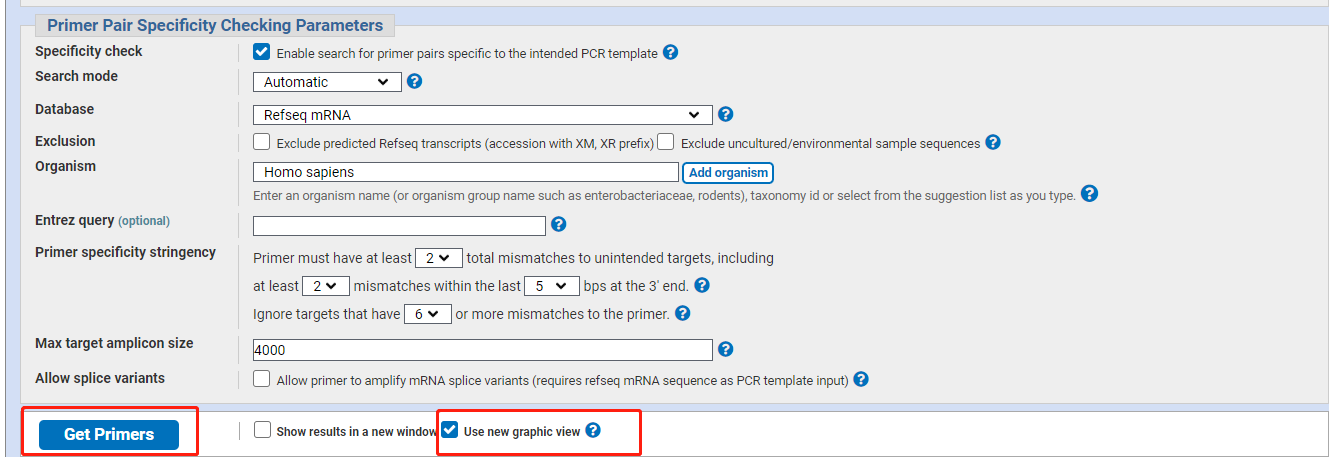Enable Exclude predicted Refseq transcripts checkbox
Screen dimensions: 1329x457
point(262,142)
